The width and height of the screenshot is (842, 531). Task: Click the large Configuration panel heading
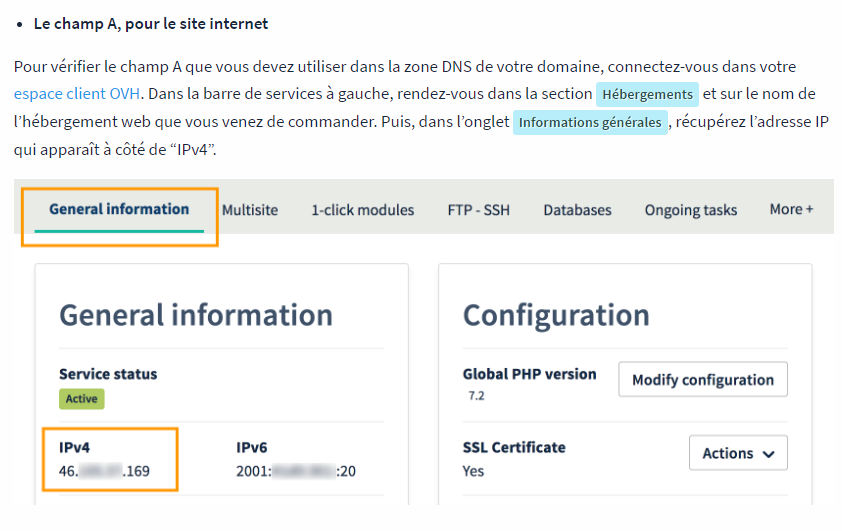[x=555, y=315]
